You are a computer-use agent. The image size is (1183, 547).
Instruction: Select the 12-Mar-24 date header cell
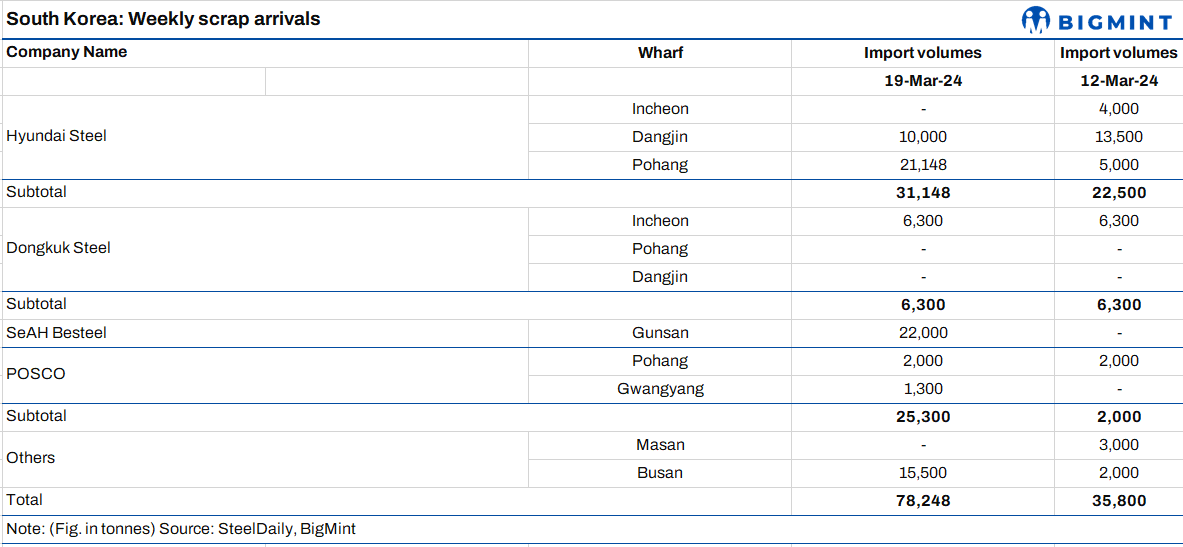[x=1119, y=81]
